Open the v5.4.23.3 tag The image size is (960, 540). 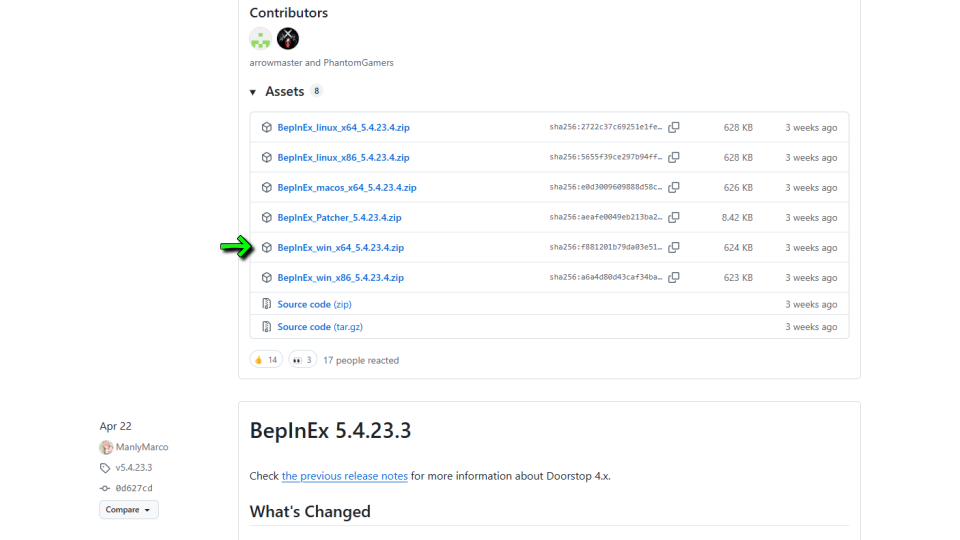tap(133, 468)
